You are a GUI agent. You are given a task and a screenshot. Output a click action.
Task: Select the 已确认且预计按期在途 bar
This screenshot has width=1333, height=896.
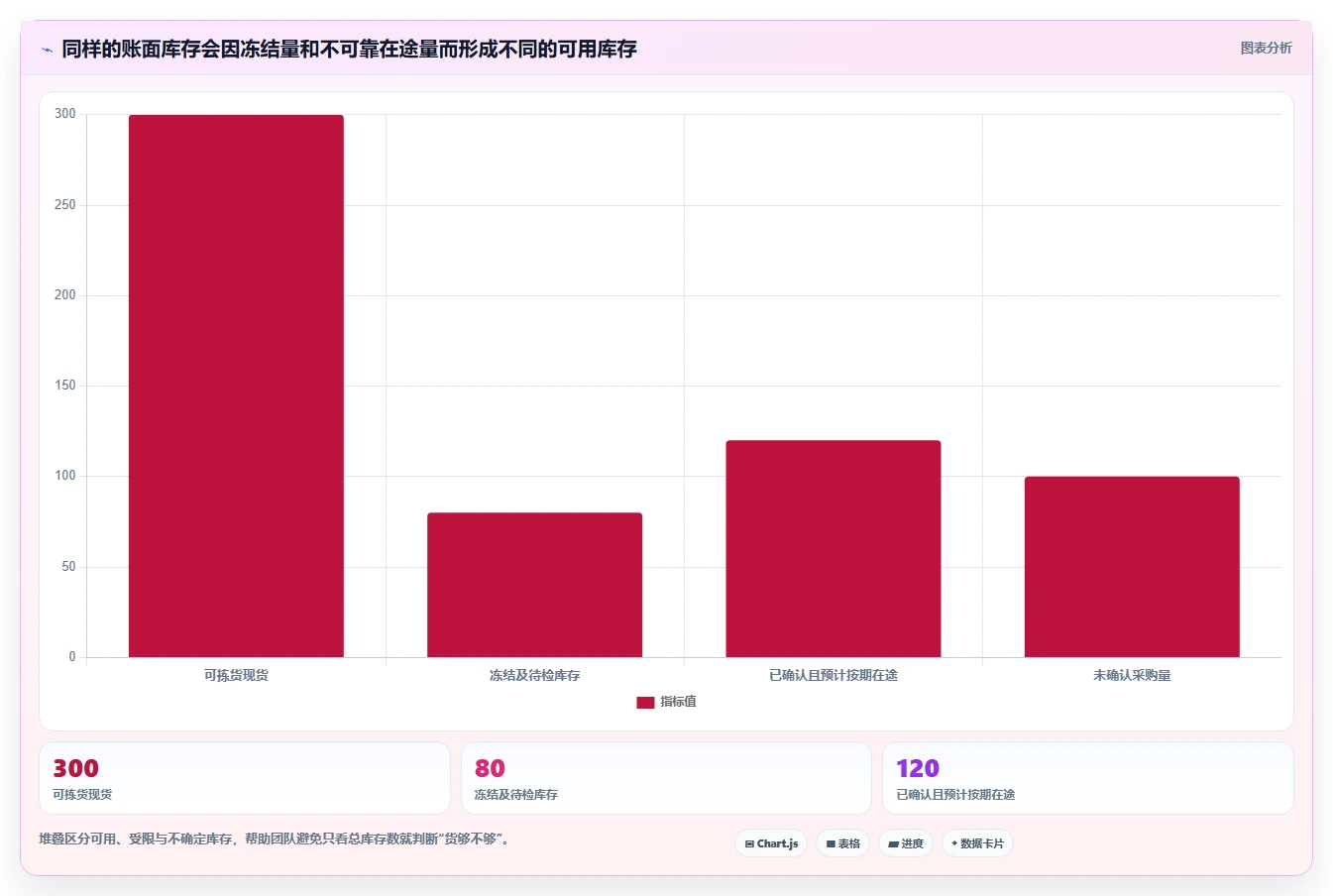pyautogui.click(x=833, y=548)
